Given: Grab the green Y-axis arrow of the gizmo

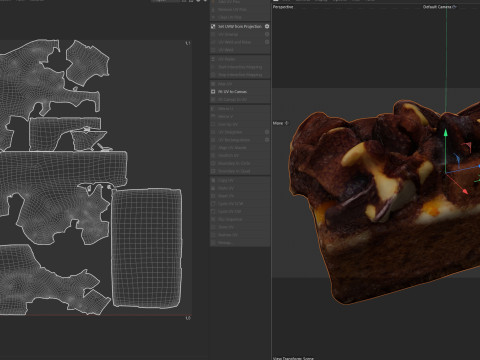Looking at the screenshot, I should 446,133.
